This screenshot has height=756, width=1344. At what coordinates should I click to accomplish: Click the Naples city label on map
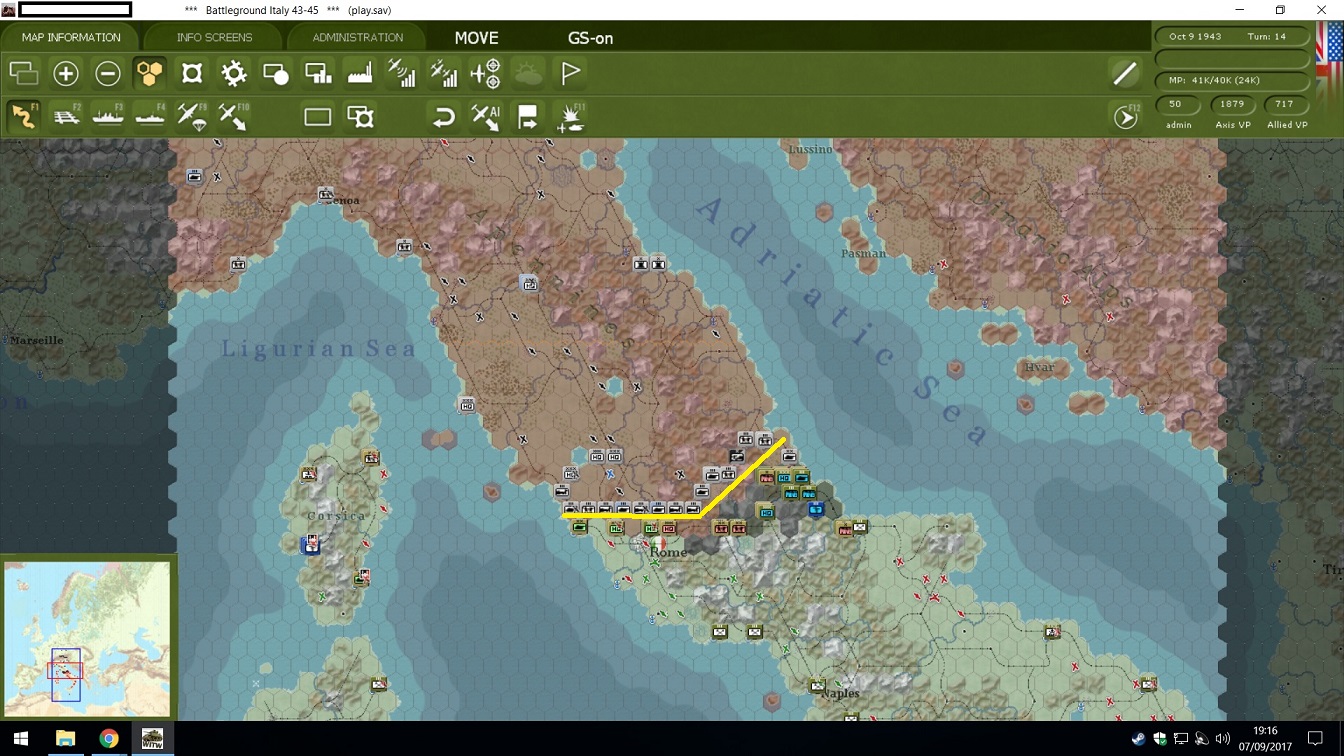point(840,693)
